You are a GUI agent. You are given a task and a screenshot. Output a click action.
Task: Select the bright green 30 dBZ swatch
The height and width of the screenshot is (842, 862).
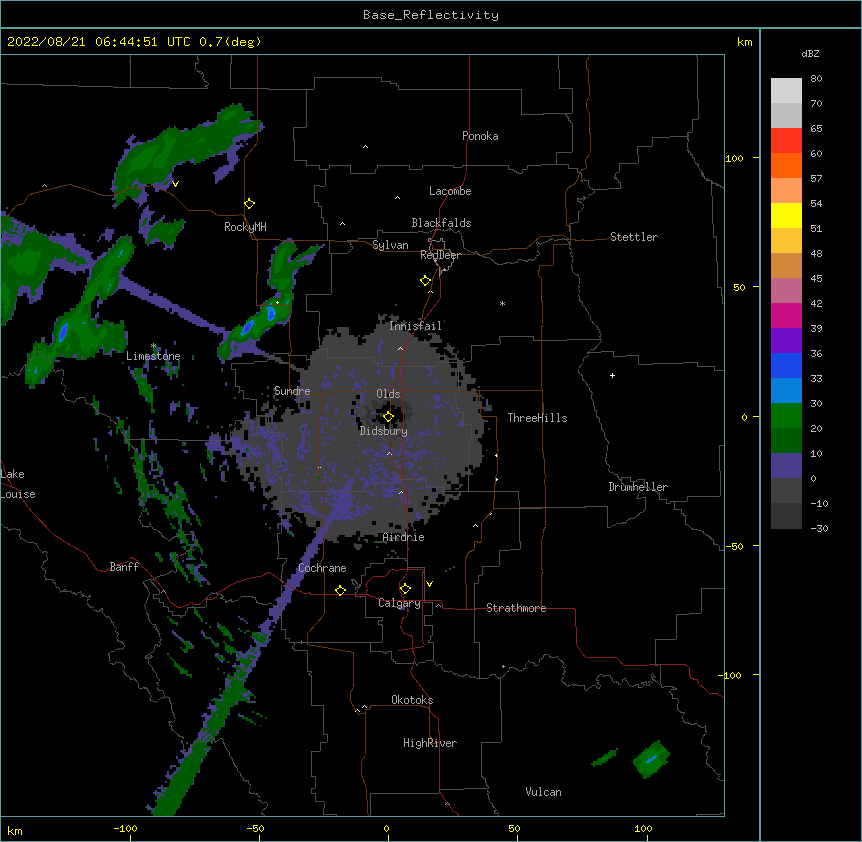click(x=786, y=416)
